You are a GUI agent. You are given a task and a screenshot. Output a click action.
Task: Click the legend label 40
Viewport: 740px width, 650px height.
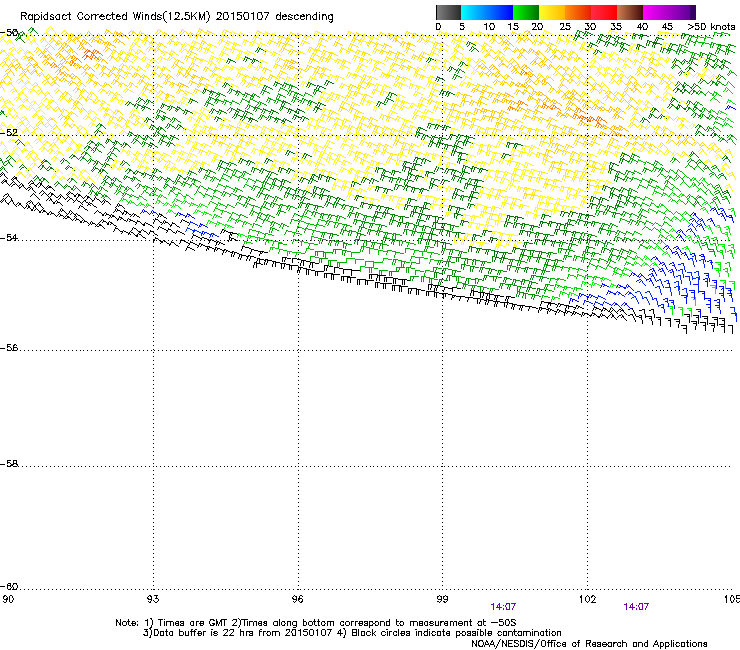642,27
